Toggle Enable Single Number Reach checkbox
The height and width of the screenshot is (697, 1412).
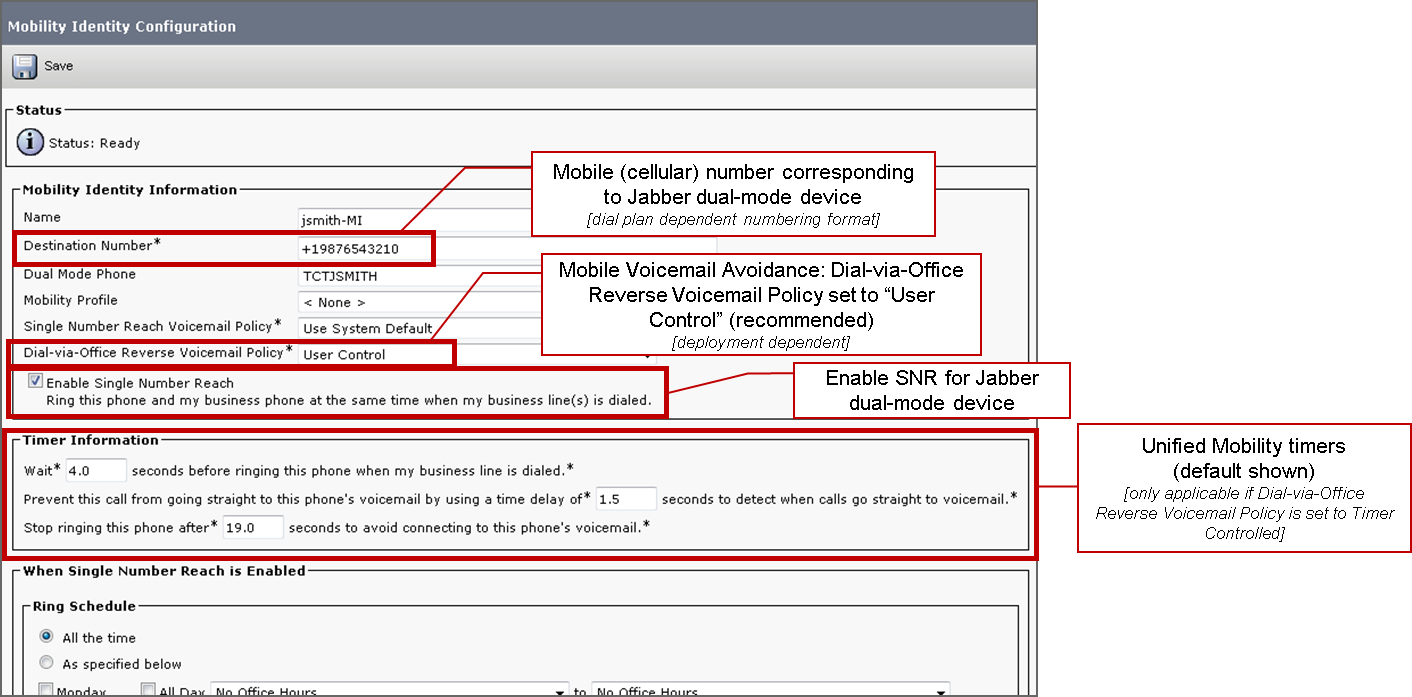[36, 381]
